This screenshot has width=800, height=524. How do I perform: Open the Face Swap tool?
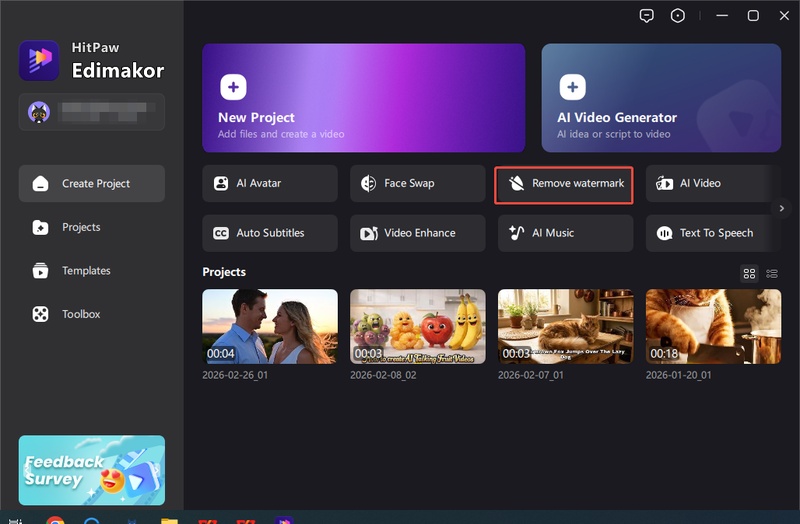(417, 184)
